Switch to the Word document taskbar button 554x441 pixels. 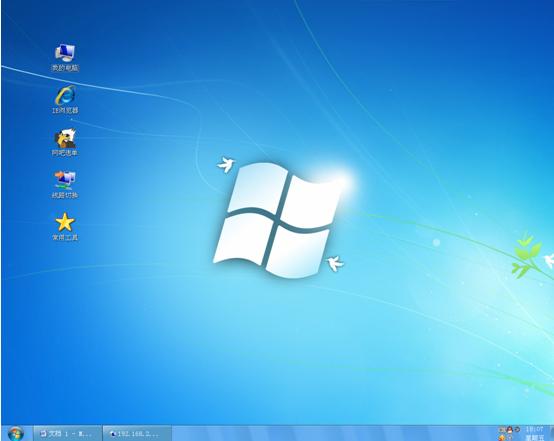pos(68,434)
